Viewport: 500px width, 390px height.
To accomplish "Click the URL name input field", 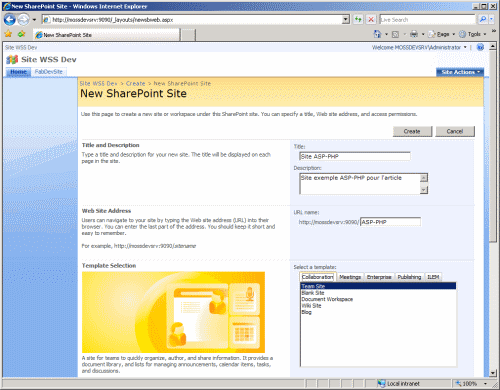I will click(x=390, y=222).
